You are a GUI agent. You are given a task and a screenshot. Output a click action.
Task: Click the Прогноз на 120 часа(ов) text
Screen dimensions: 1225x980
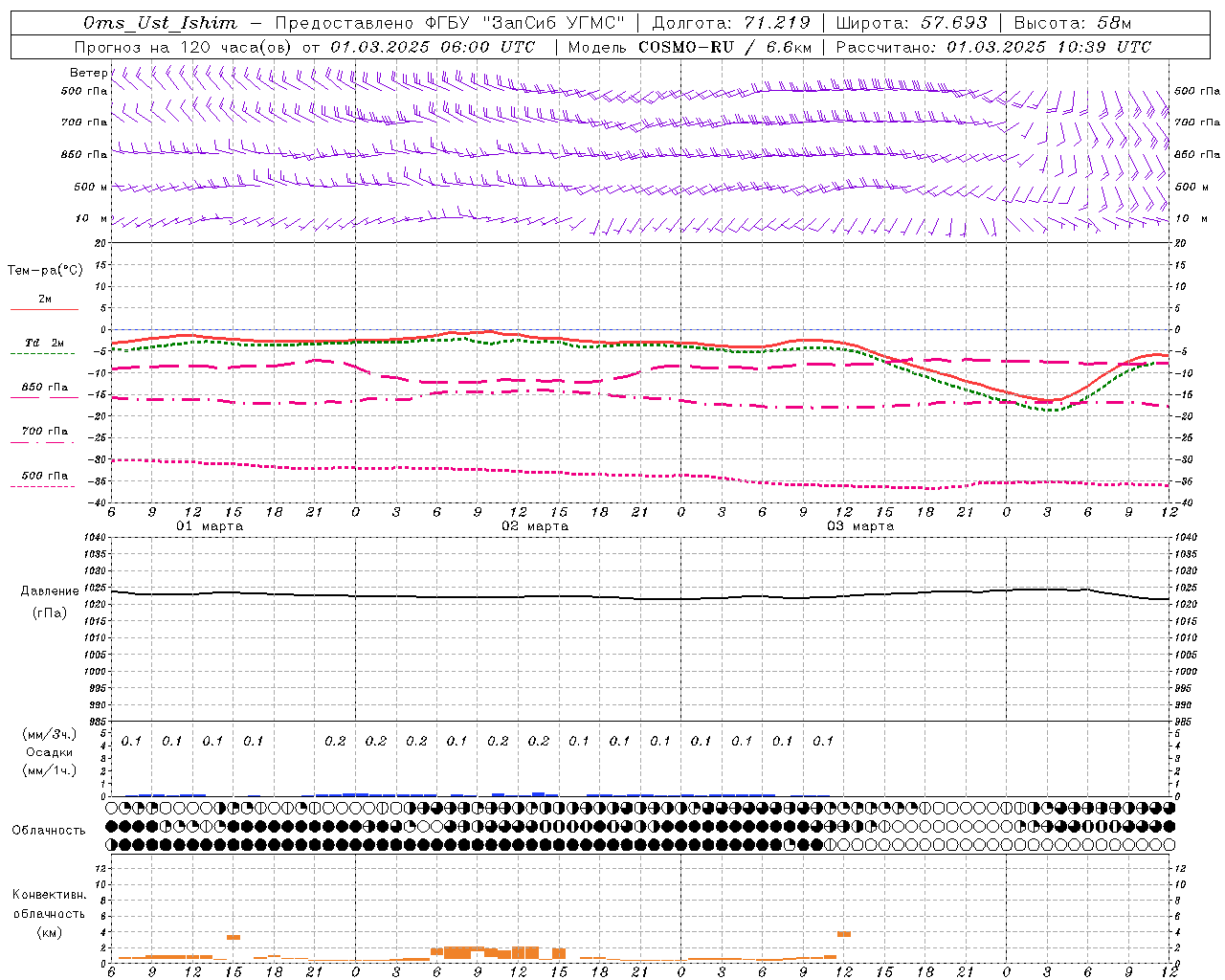click(x=183, y=47)
